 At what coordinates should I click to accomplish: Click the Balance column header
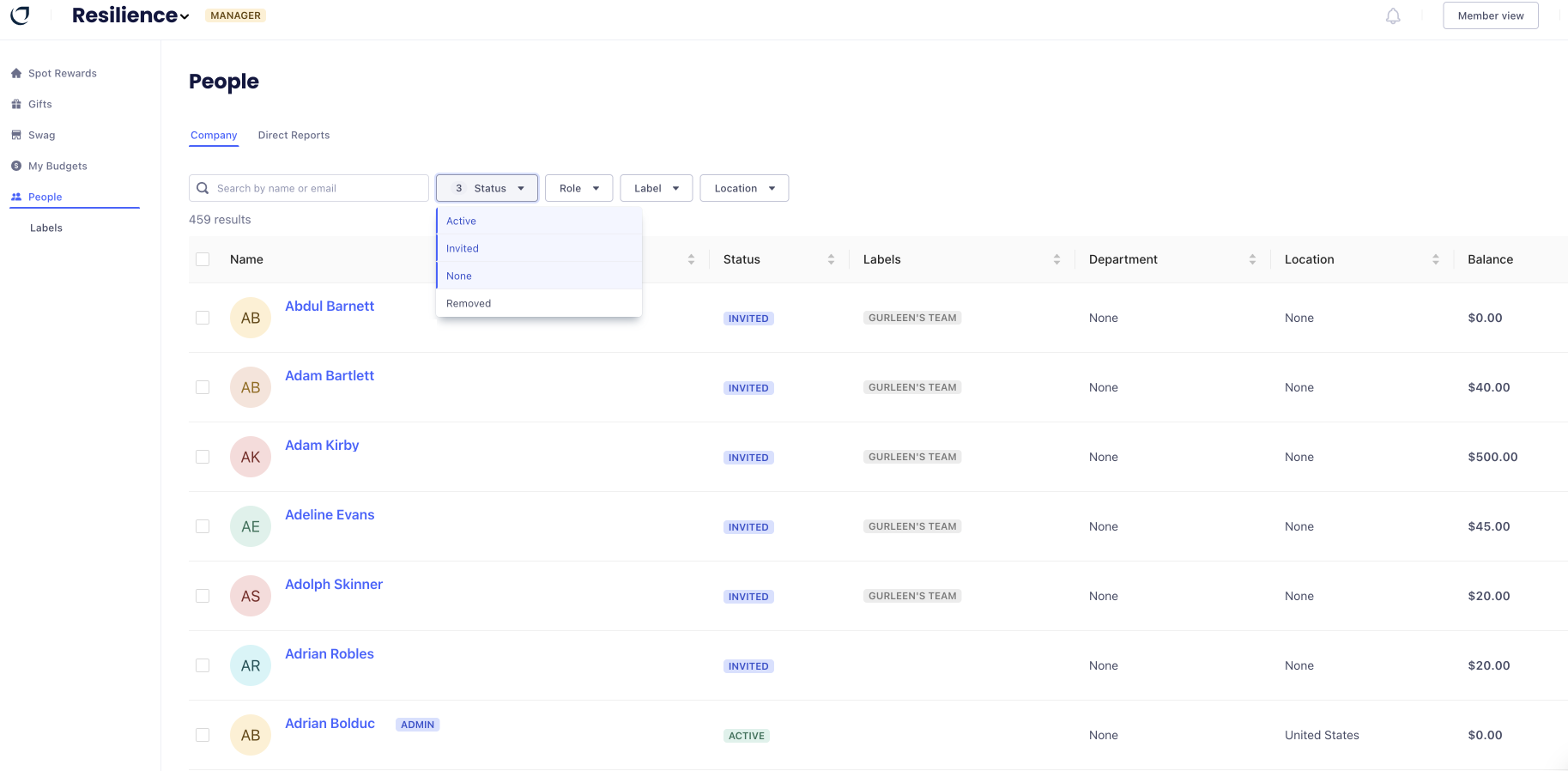pos(1490,259)
